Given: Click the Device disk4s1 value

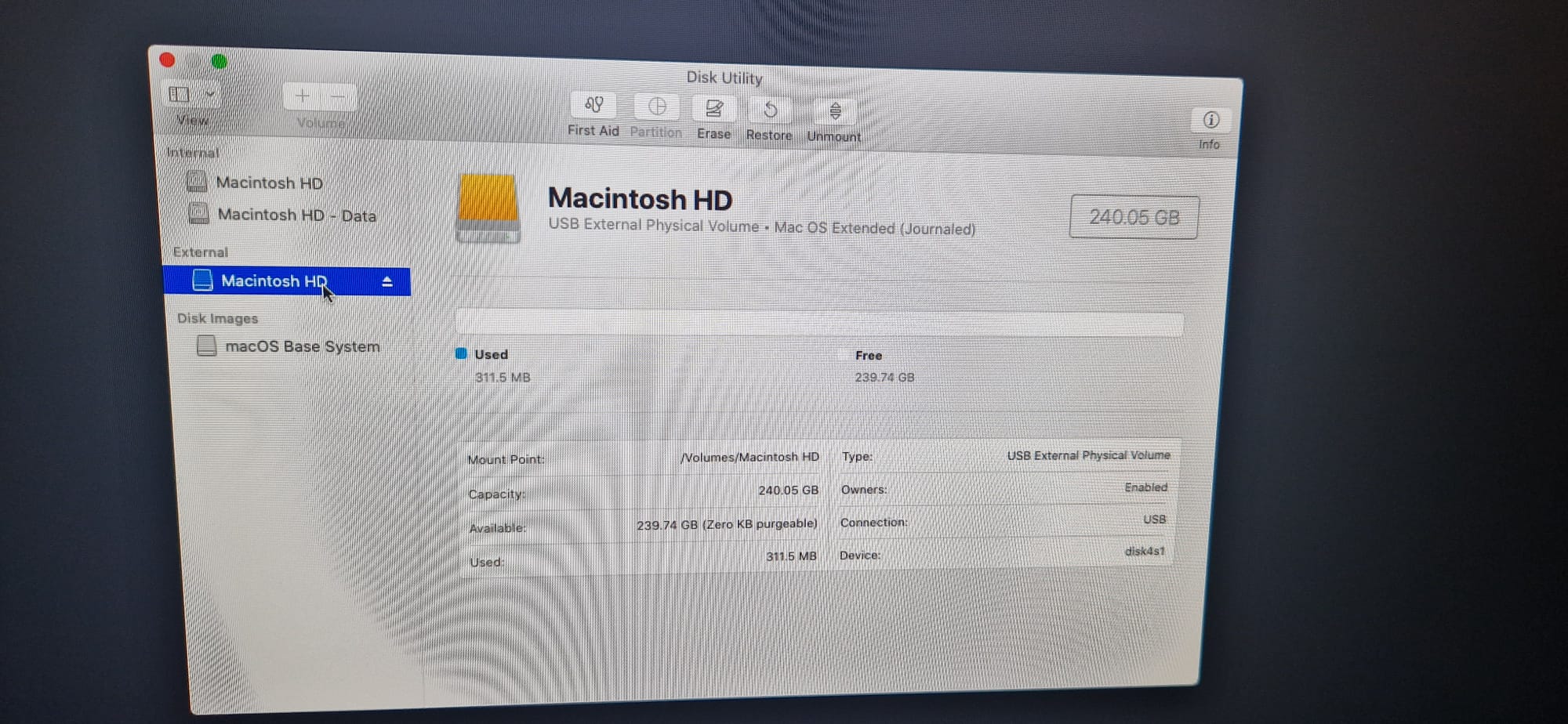Looking at the screenshot, I should pyautogui.click(x=1145, y=552).
